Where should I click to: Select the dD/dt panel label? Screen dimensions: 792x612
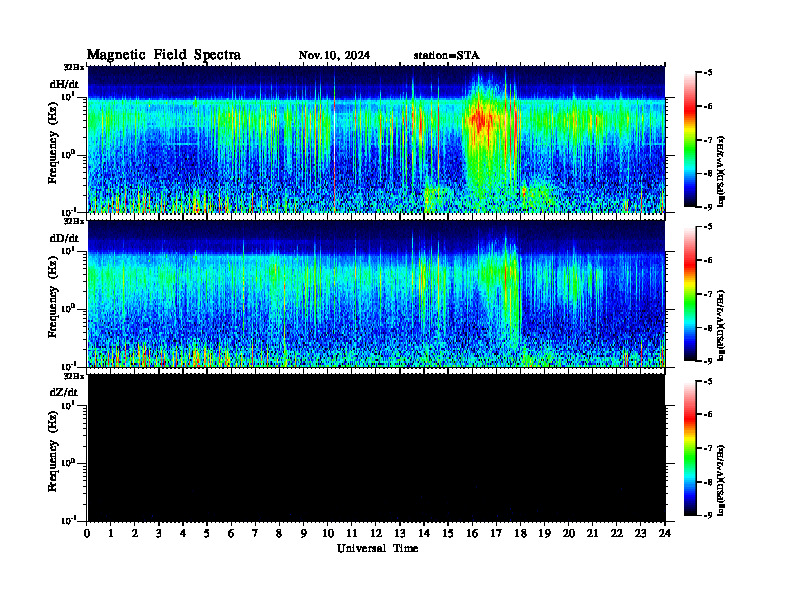tap(64, 238)
